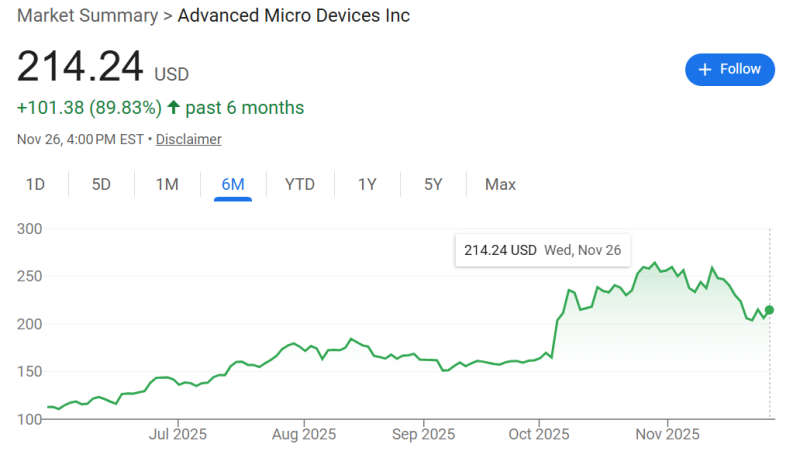Screen dimensions: 800x451
Task: Switch to the 5Y chart range
Action: pyautogui.click(x=433, y=184)
